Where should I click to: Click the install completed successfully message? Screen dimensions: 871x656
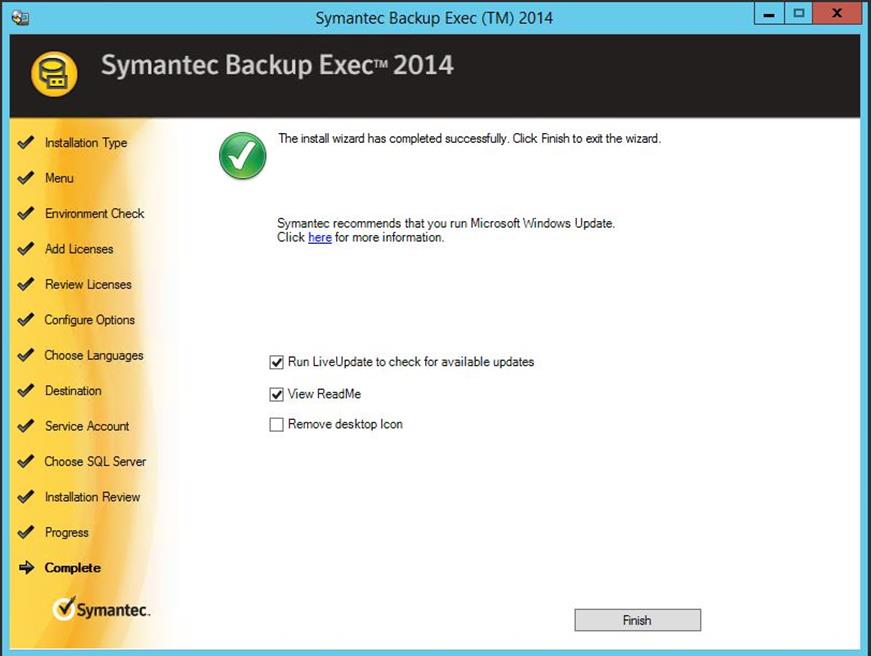469,138
